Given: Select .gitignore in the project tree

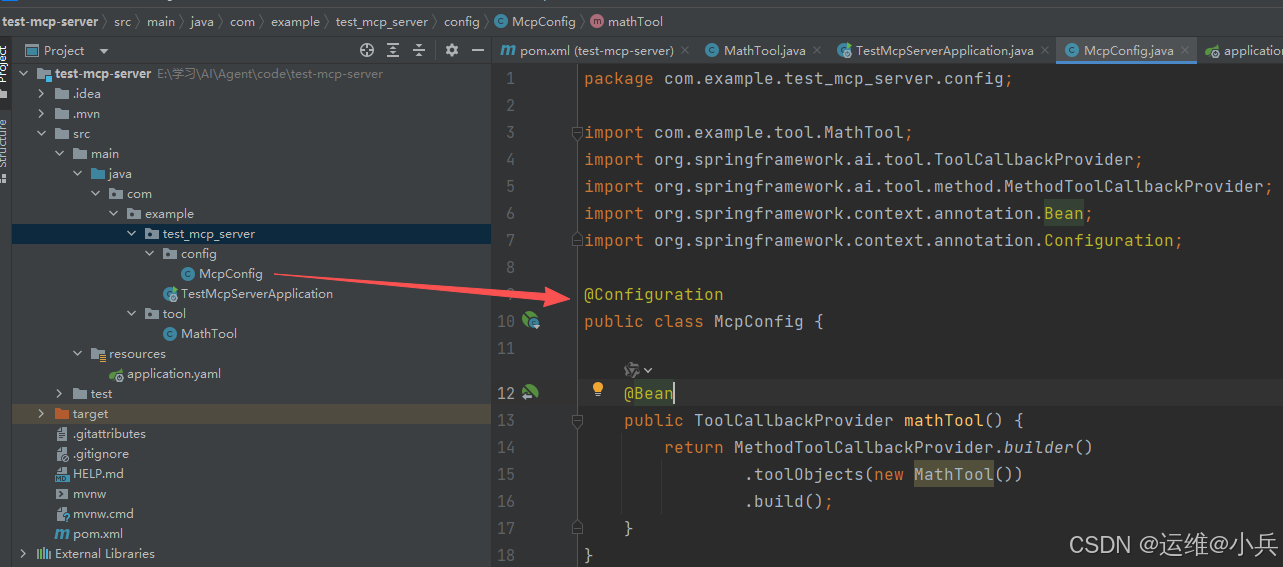Looking at the screenshot, I should point(101,454).
